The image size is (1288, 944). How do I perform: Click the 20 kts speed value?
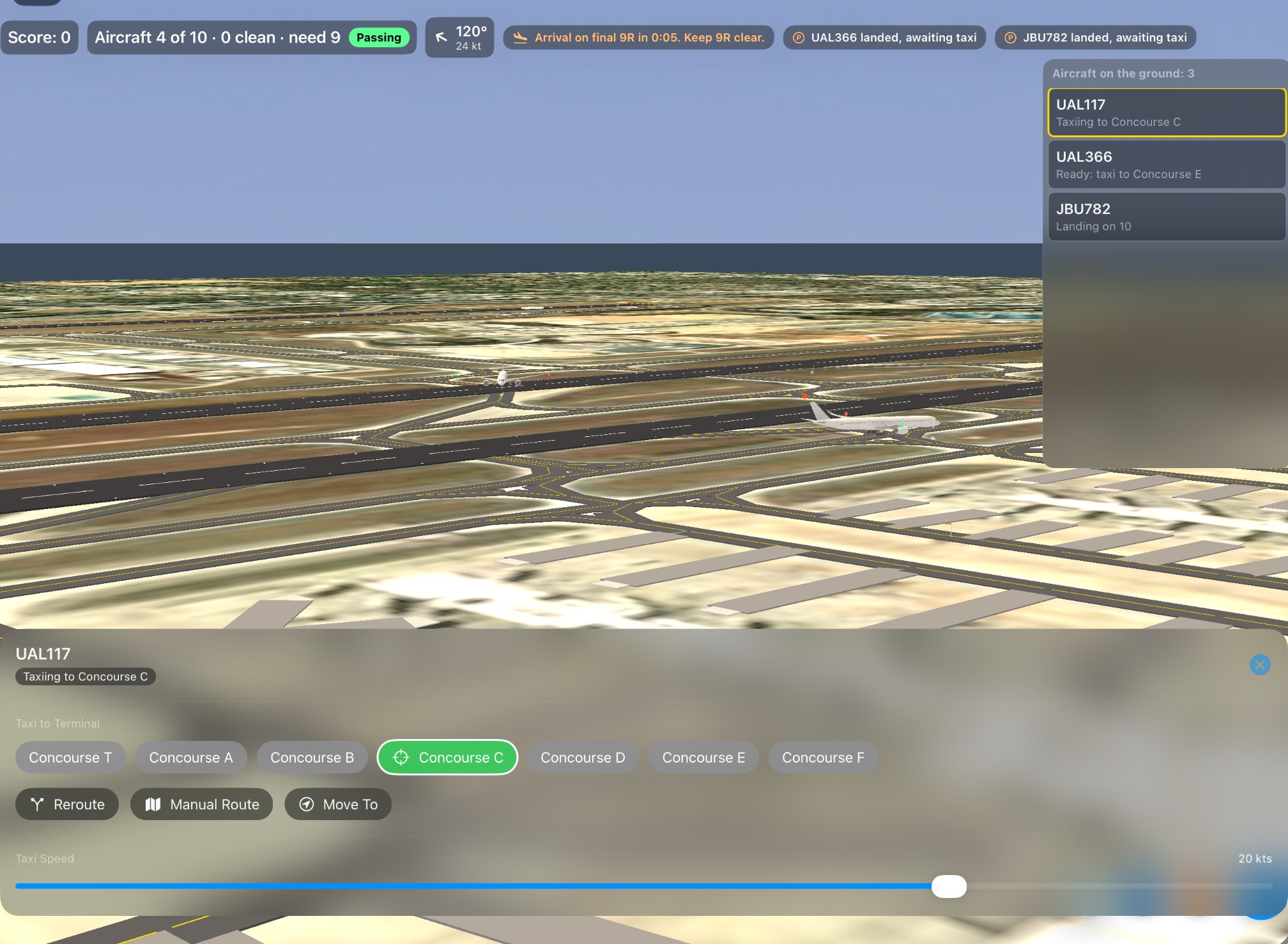[x=1255, y=858]
